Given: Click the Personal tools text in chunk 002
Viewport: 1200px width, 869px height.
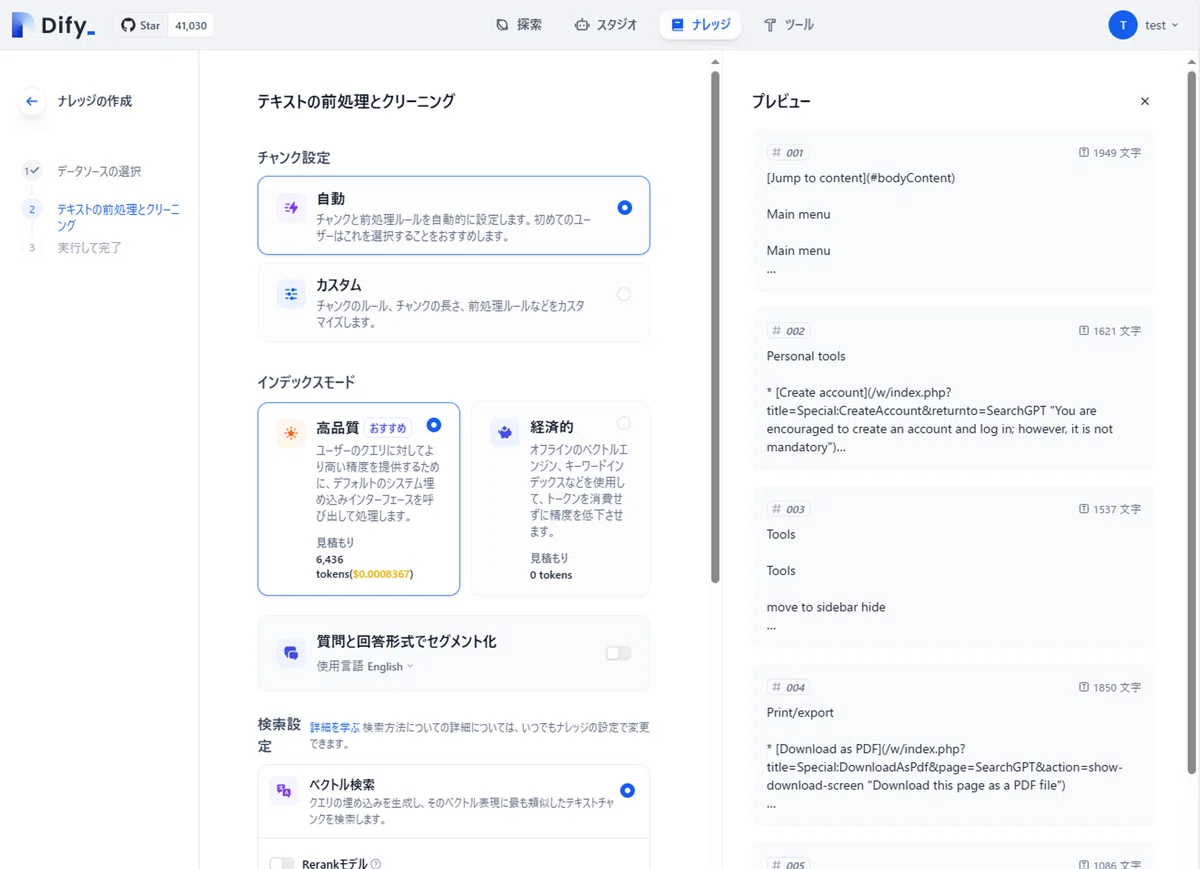Looking at the screenshot, I should click(x=806, y=356).
